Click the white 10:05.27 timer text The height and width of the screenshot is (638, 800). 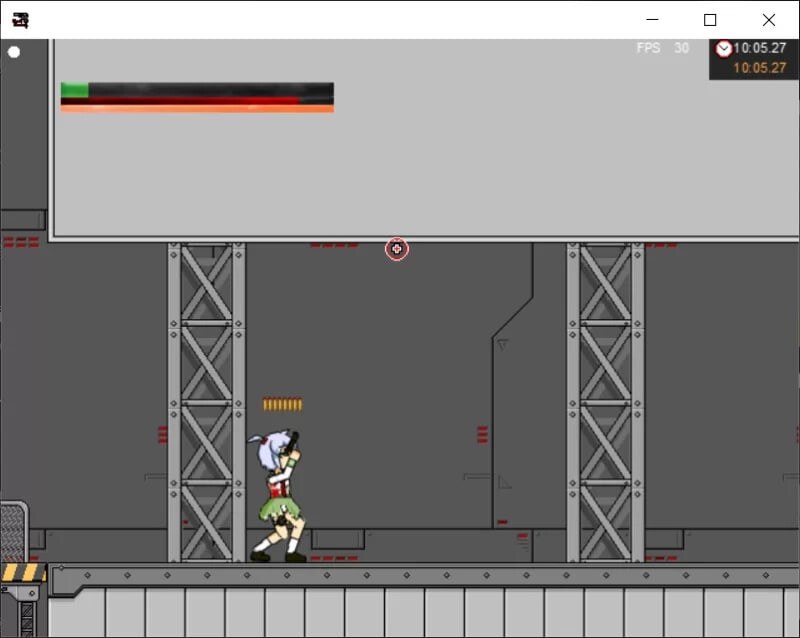pos(760,48)
